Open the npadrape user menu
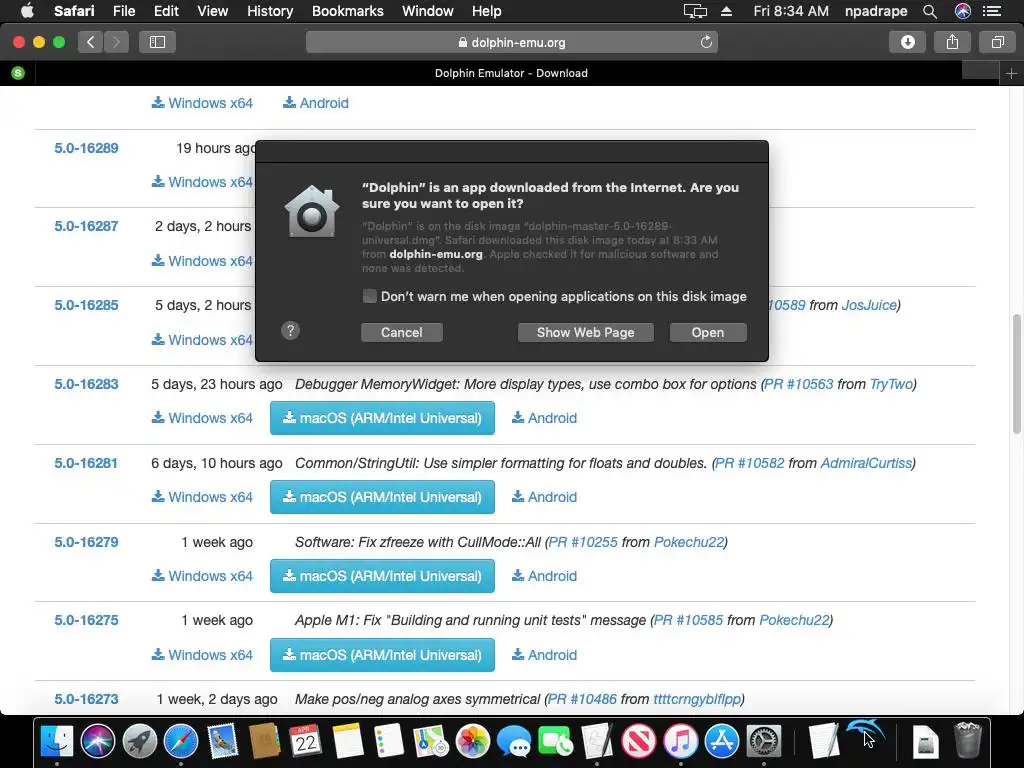 (x=876, y=11)
